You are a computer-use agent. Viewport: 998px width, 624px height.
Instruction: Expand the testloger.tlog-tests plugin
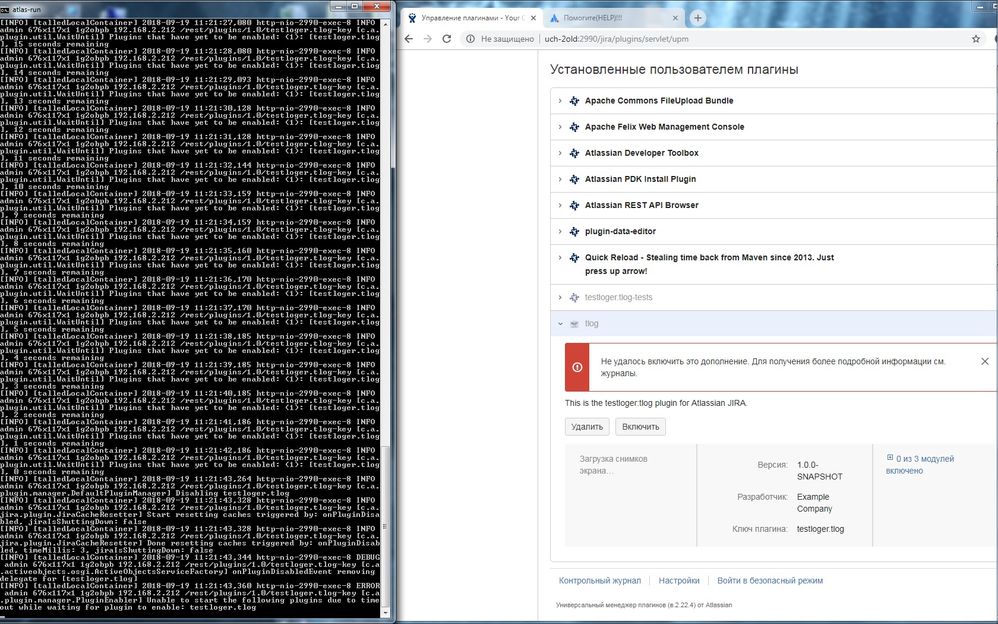click(560, 297)
